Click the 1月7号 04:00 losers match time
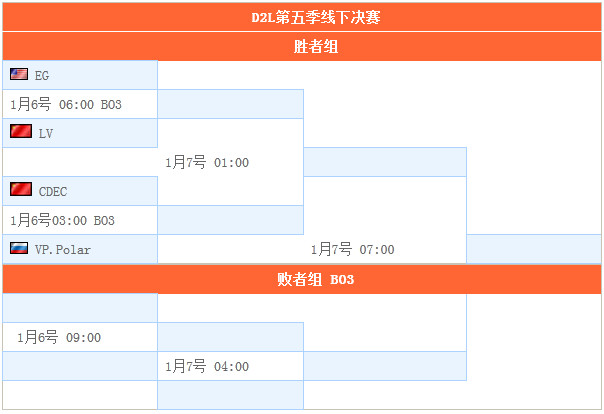This screenshot has width=604, height=414. (x=207, y=366)
